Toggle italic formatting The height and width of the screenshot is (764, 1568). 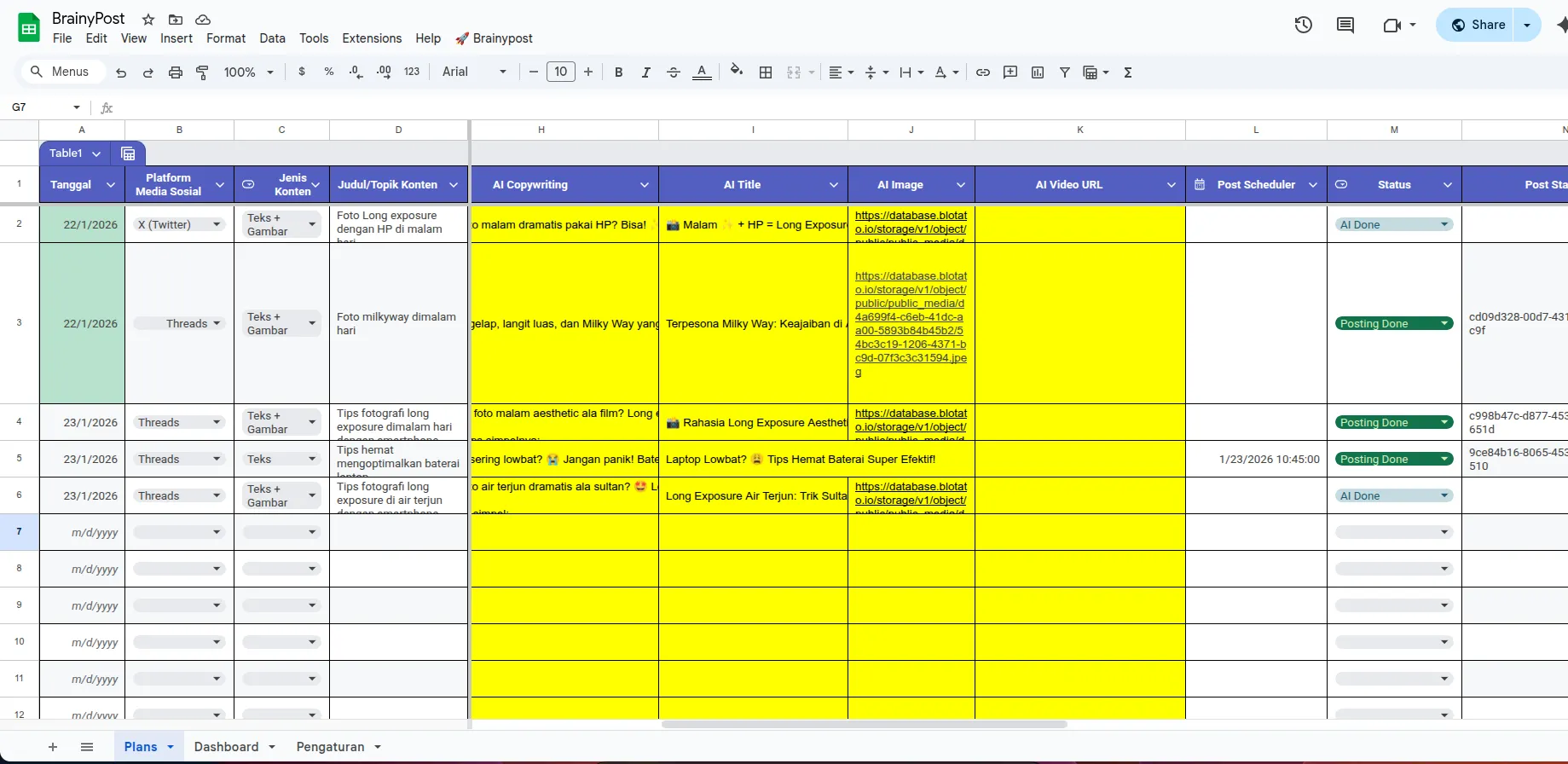click(x=646, y=72)
